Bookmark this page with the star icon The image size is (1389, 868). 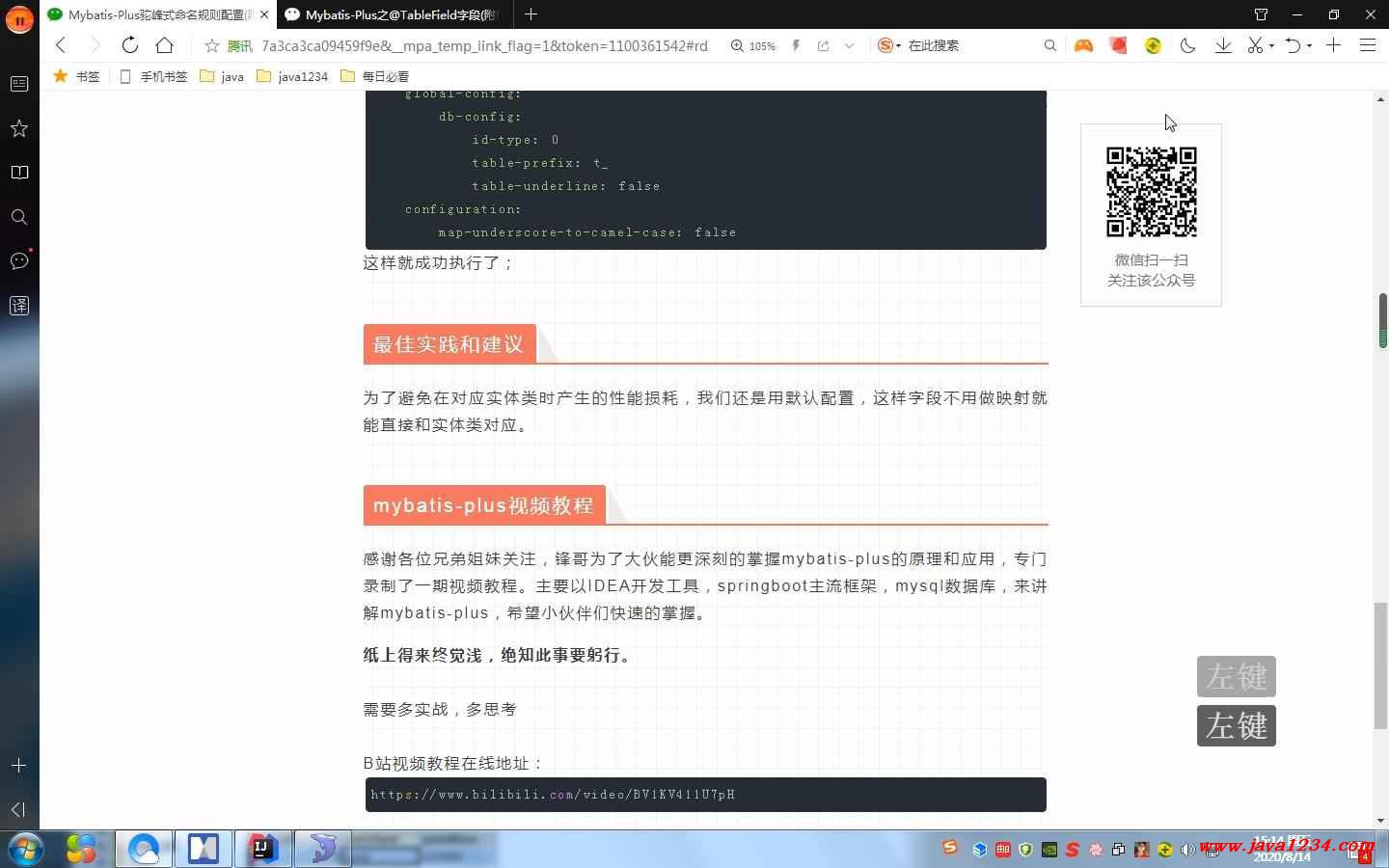pyautogui.click(x=212, y=45)
